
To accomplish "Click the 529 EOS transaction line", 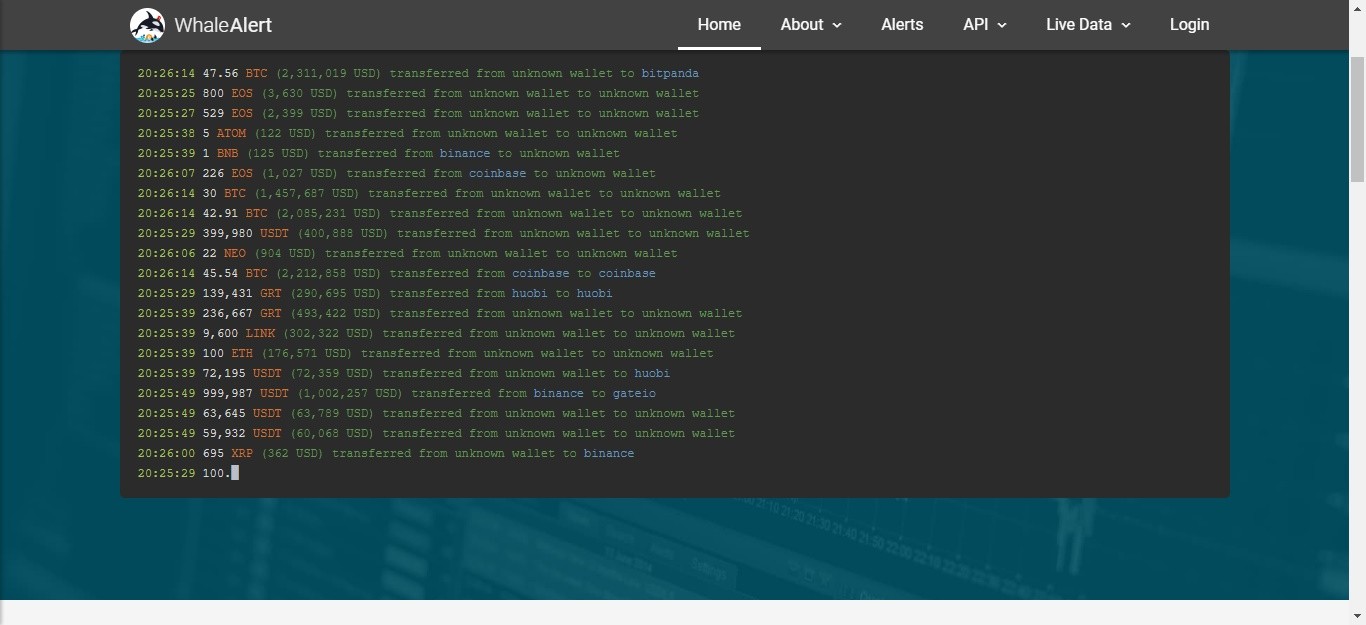I will 418,113.
